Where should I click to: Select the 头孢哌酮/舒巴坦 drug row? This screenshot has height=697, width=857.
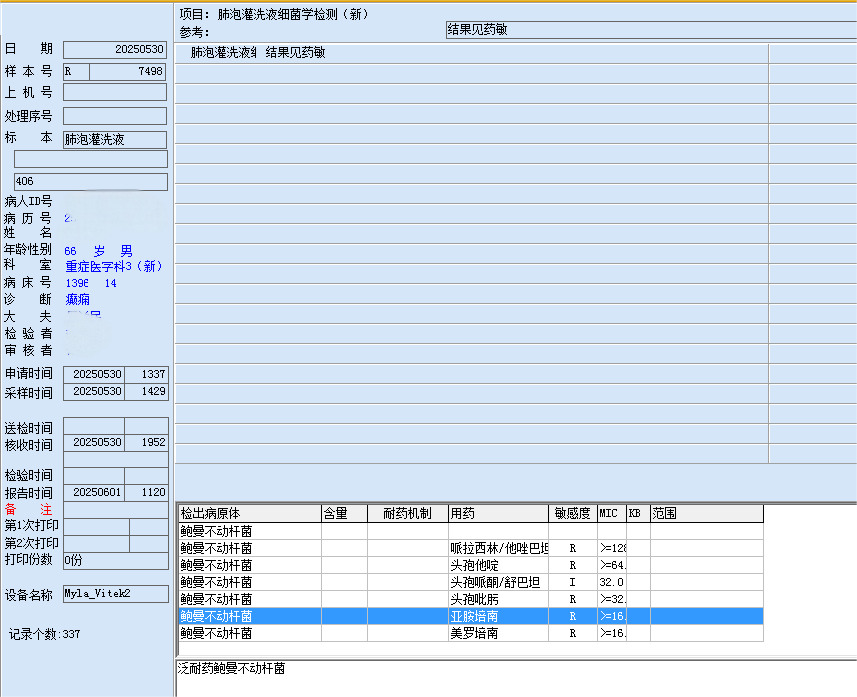(498, 582)
